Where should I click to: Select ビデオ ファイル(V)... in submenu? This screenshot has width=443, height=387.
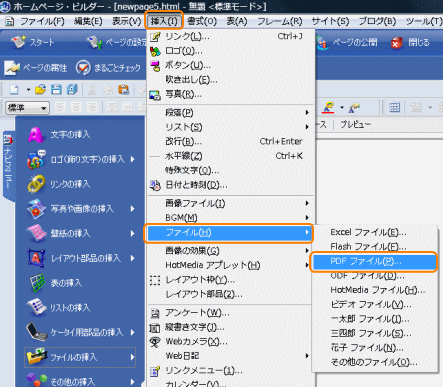(x=375, y=305)
